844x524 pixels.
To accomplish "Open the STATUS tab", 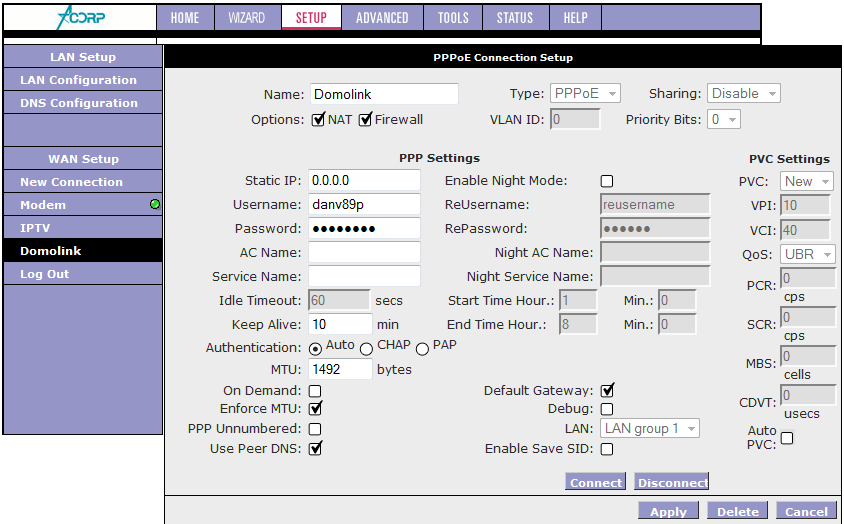I will [514, 18].
